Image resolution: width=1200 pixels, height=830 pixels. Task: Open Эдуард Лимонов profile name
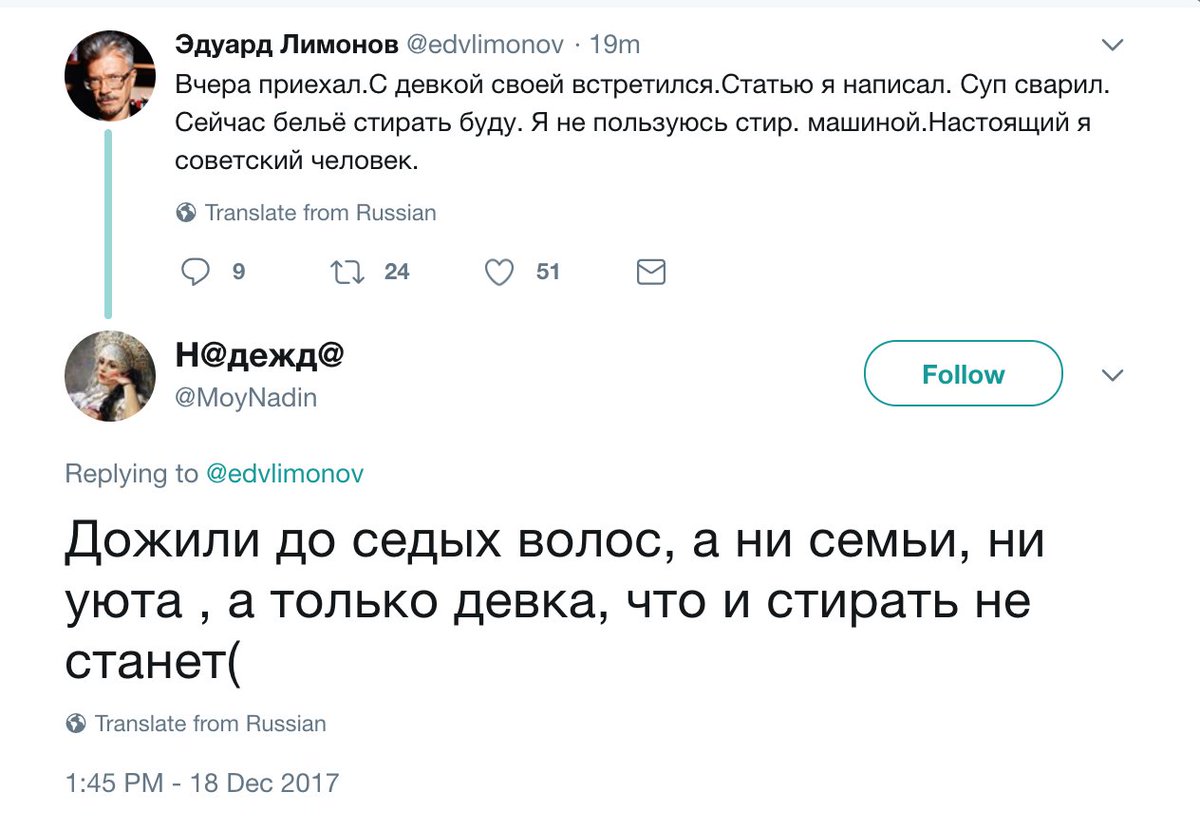[287, 44]
